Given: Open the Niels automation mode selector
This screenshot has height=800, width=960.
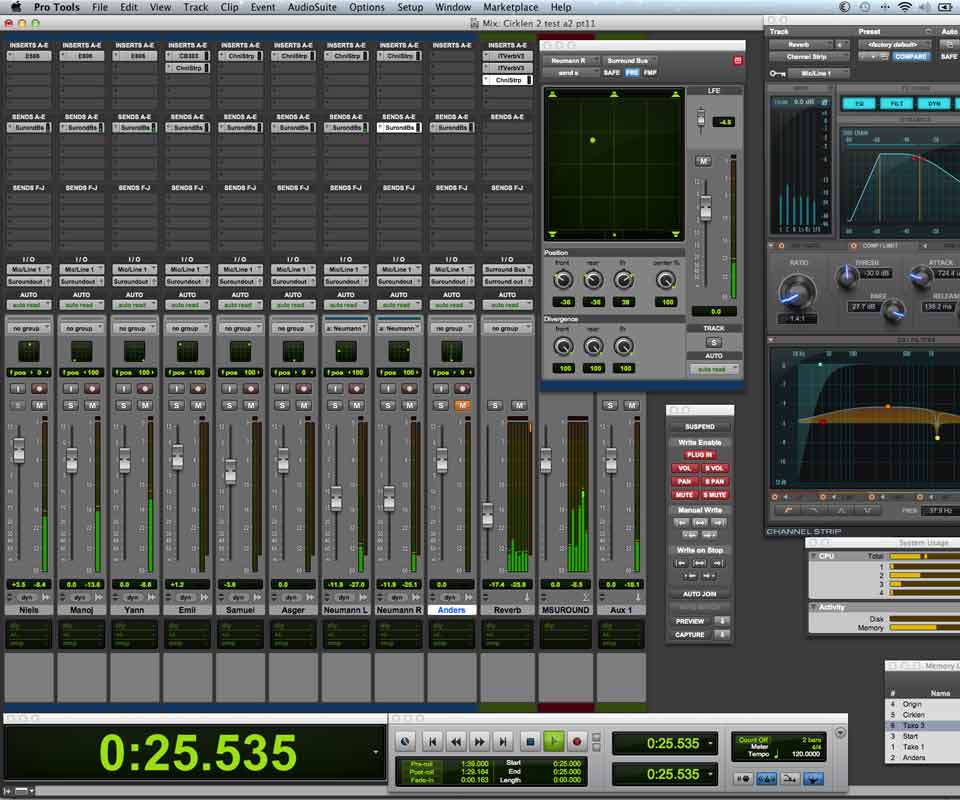Looking at the screenshot, I should (x=28, y=305).
